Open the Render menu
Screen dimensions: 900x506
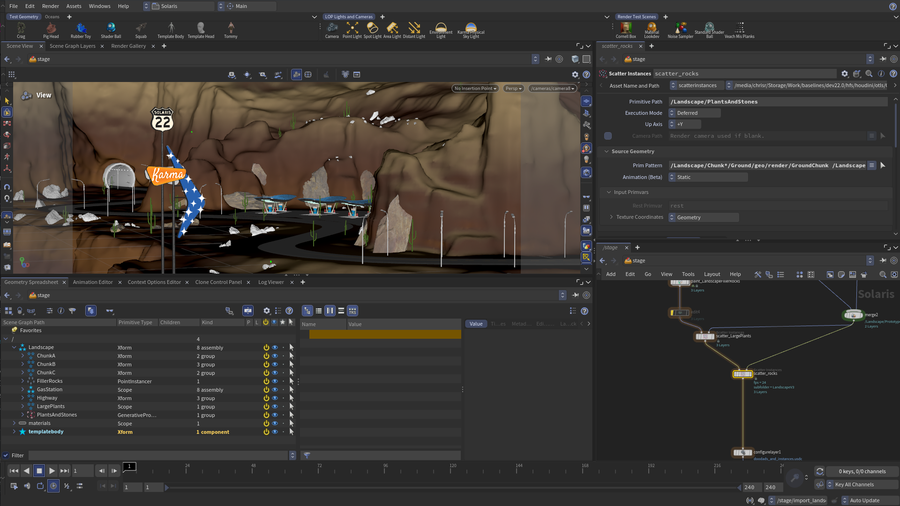coord(51,6)
